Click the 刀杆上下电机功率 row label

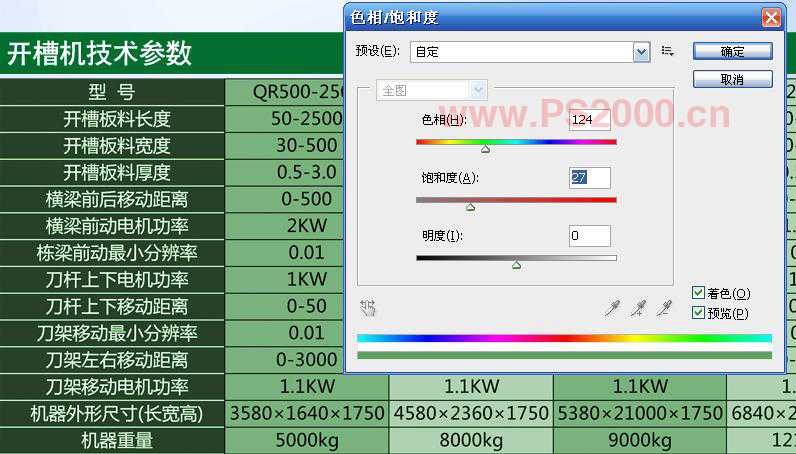[x=117, y=280]
